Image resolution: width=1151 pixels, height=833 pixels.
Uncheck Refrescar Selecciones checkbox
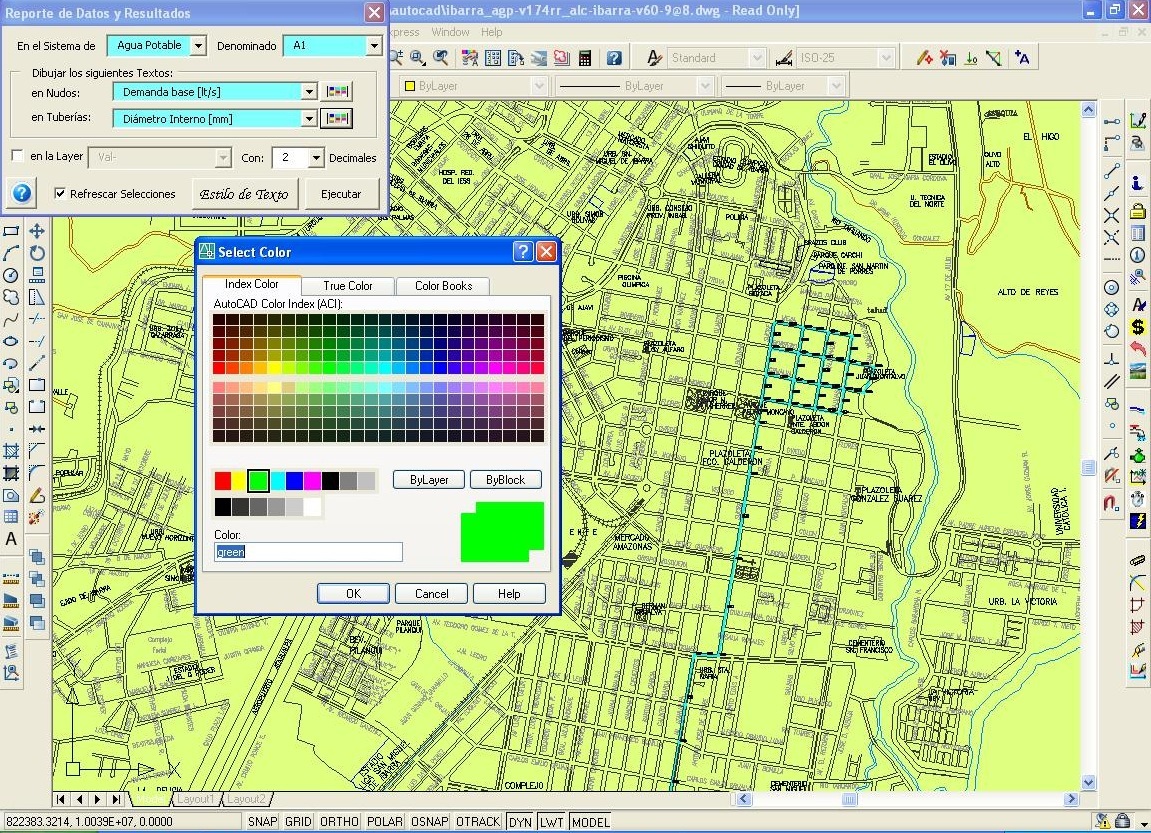coord(60,194)
